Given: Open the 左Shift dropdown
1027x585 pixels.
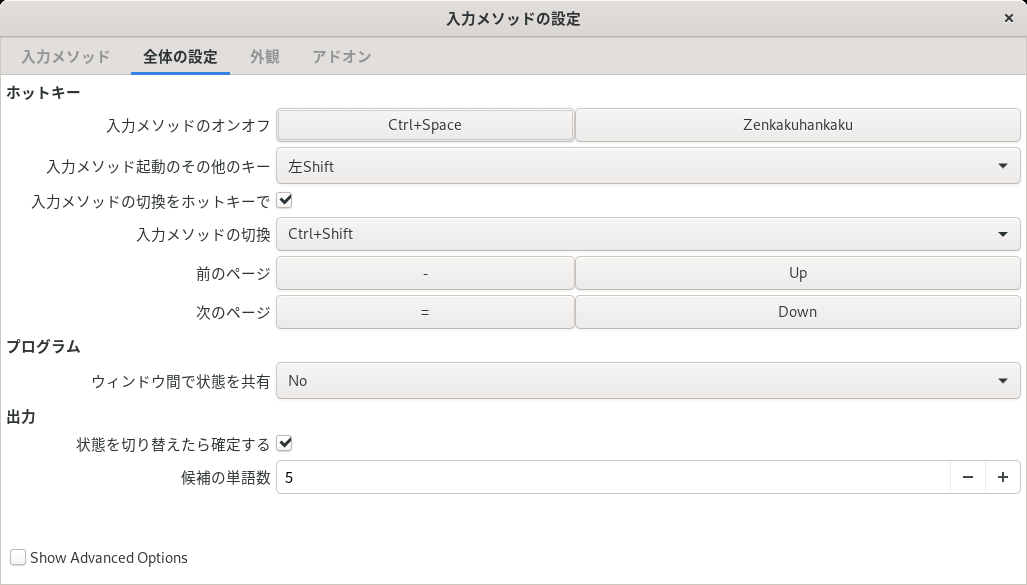Looking at the screenshot, I should tap(648, 166).
